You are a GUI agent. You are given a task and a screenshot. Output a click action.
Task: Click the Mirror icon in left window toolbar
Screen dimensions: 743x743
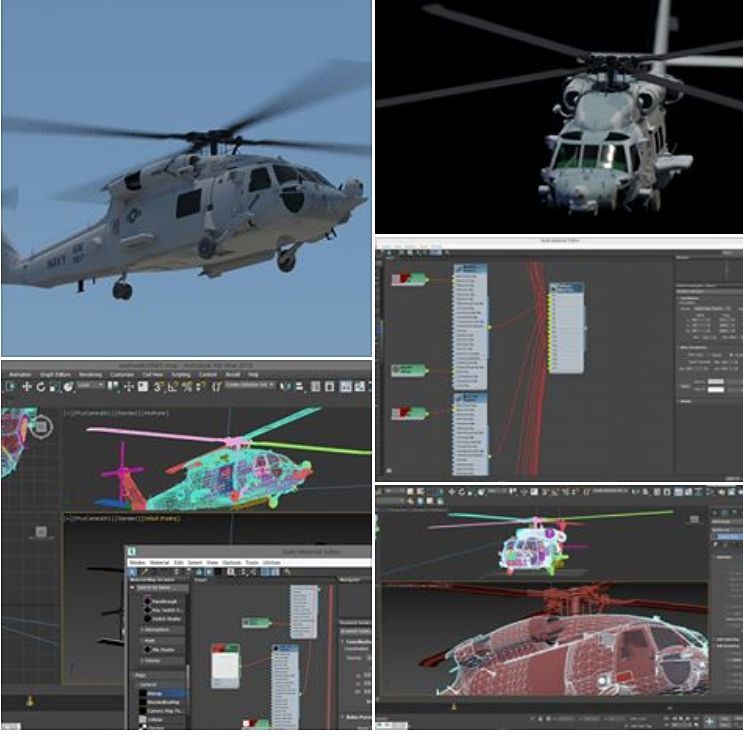(284, 387)
